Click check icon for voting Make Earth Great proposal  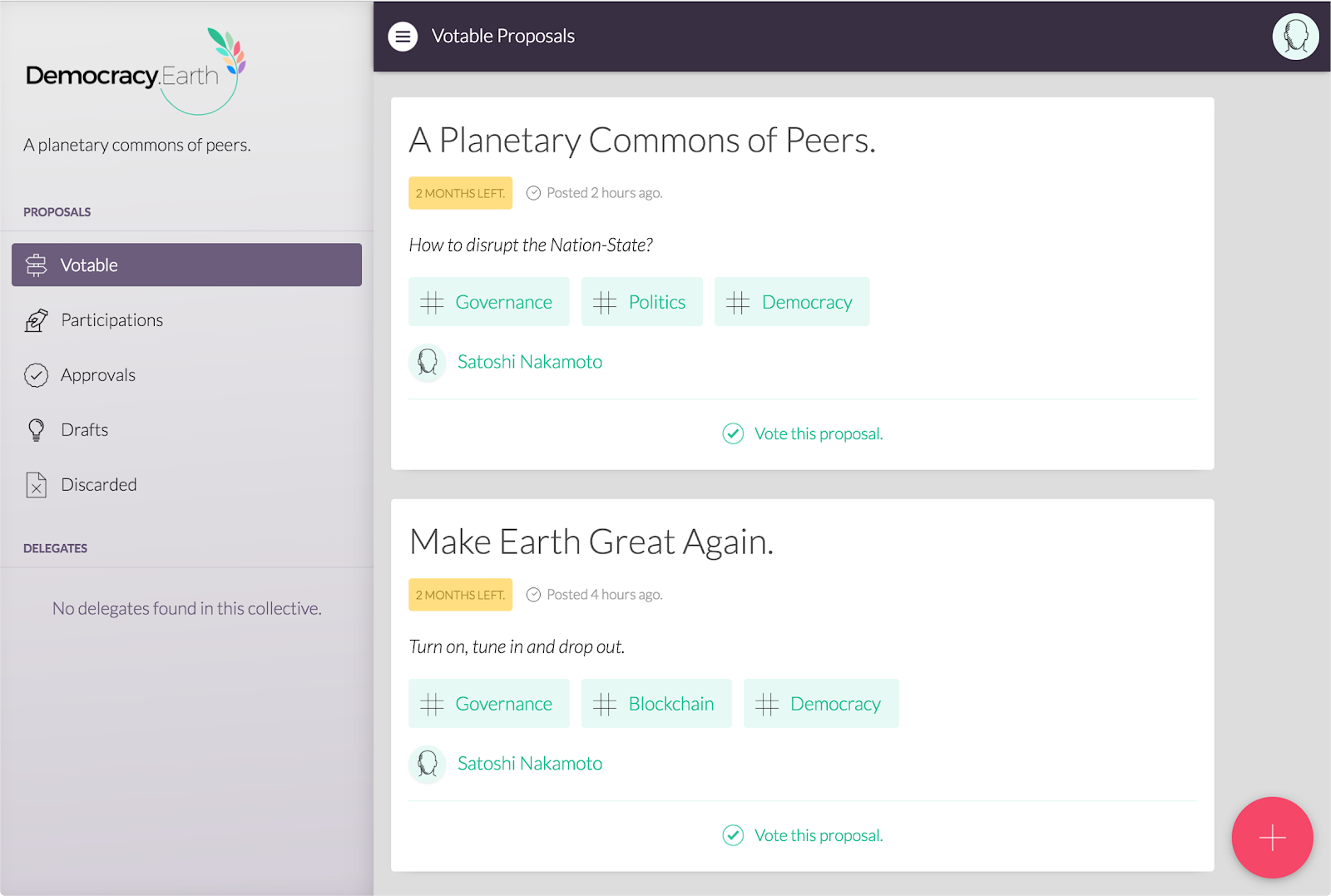click(x=733, y=835)
